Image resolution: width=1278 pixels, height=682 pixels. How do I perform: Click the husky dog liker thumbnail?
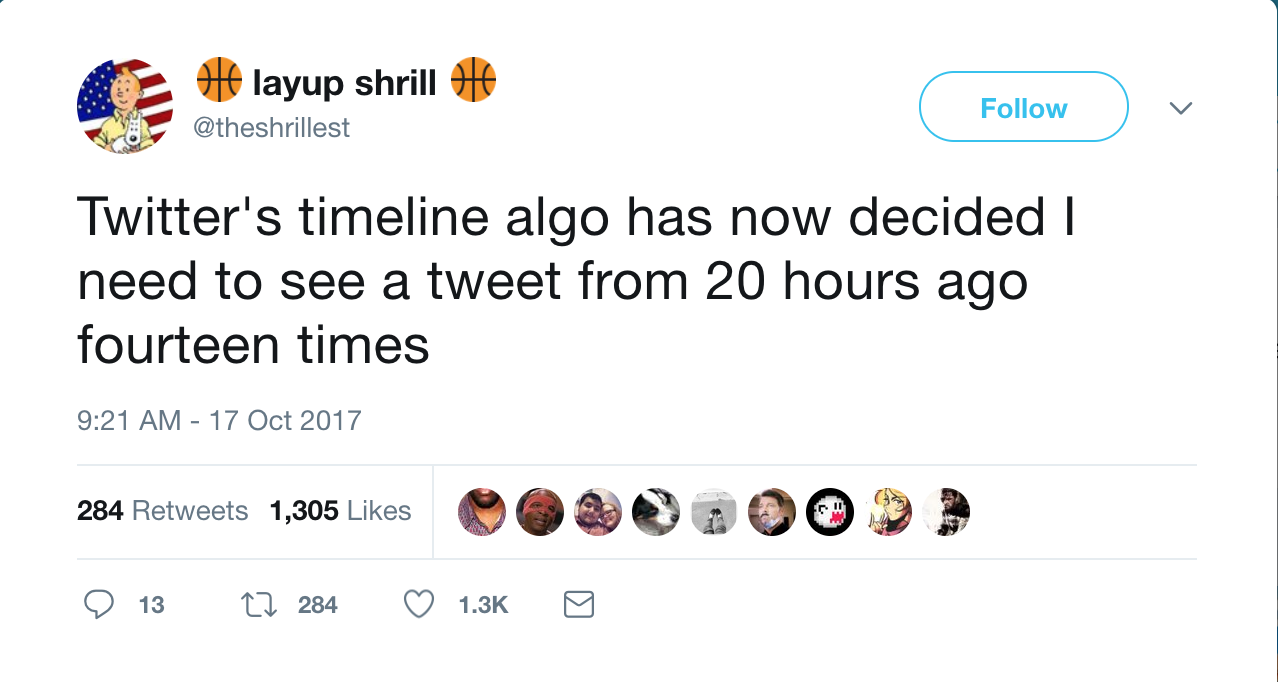(656, 511)
